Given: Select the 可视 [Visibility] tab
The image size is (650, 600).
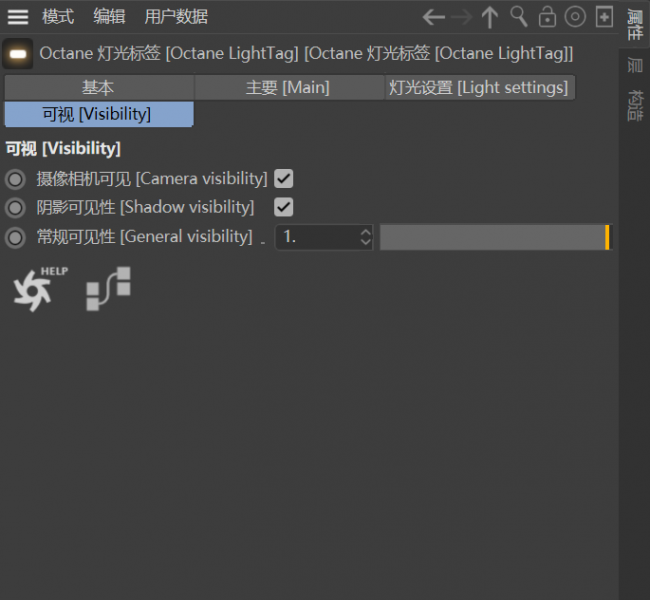Looking at the screenshot, I should tap(99, 114).
